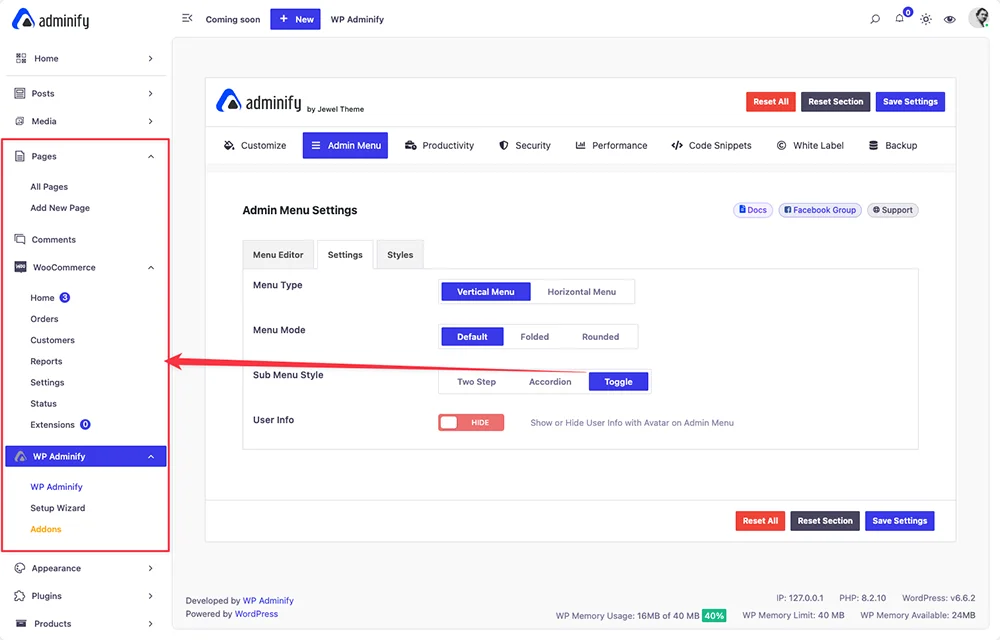Click the Plugins puzzle icon
The height and width of the screenshot is (640, 1000).
20,595
